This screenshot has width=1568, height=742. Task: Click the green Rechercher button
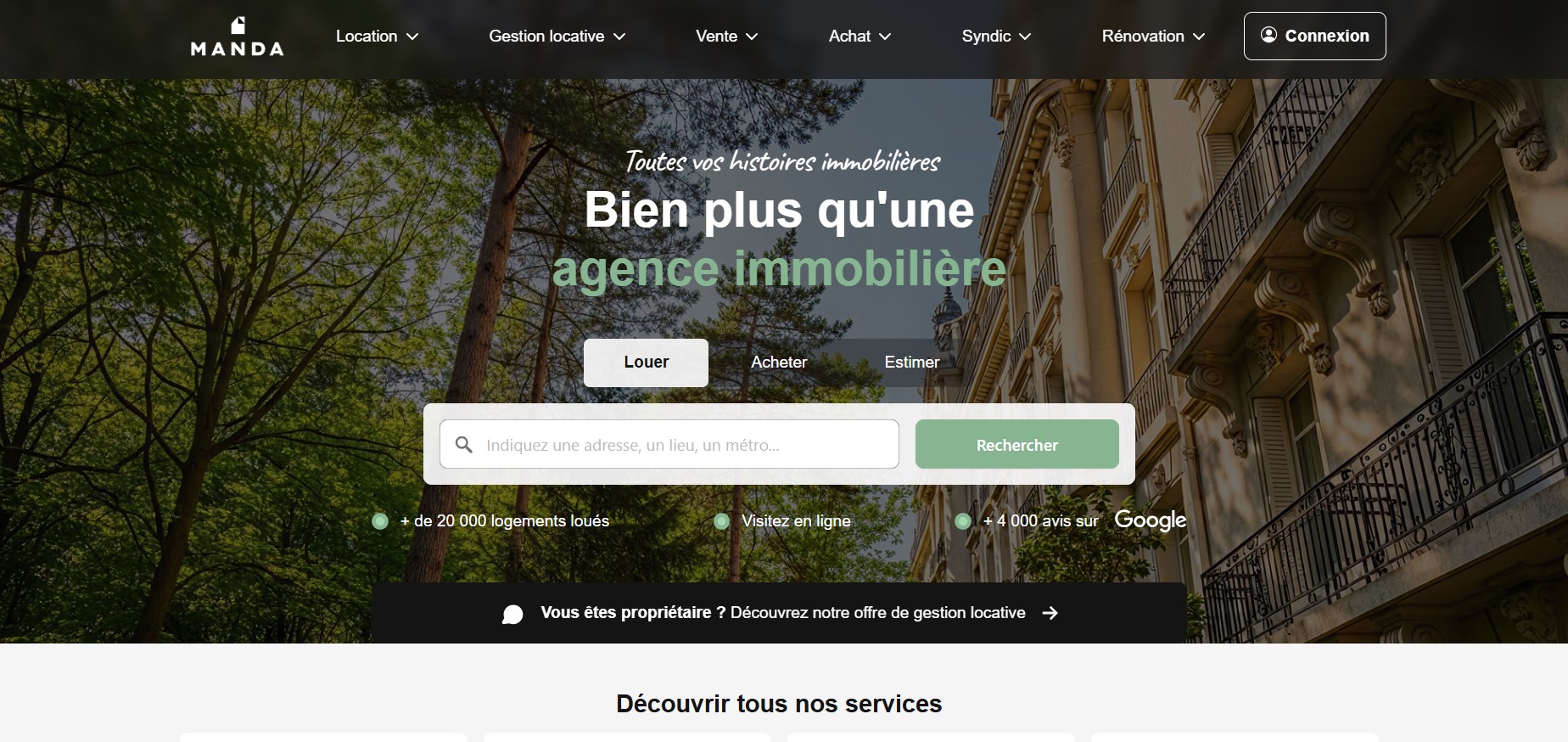pos(1017,444)
